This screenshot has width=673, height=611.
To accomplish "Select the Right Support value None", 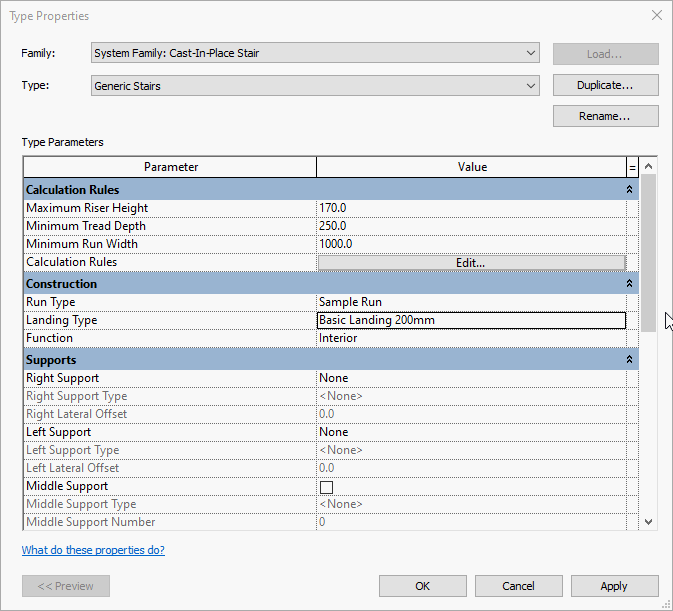I will [x=471, y=378].
